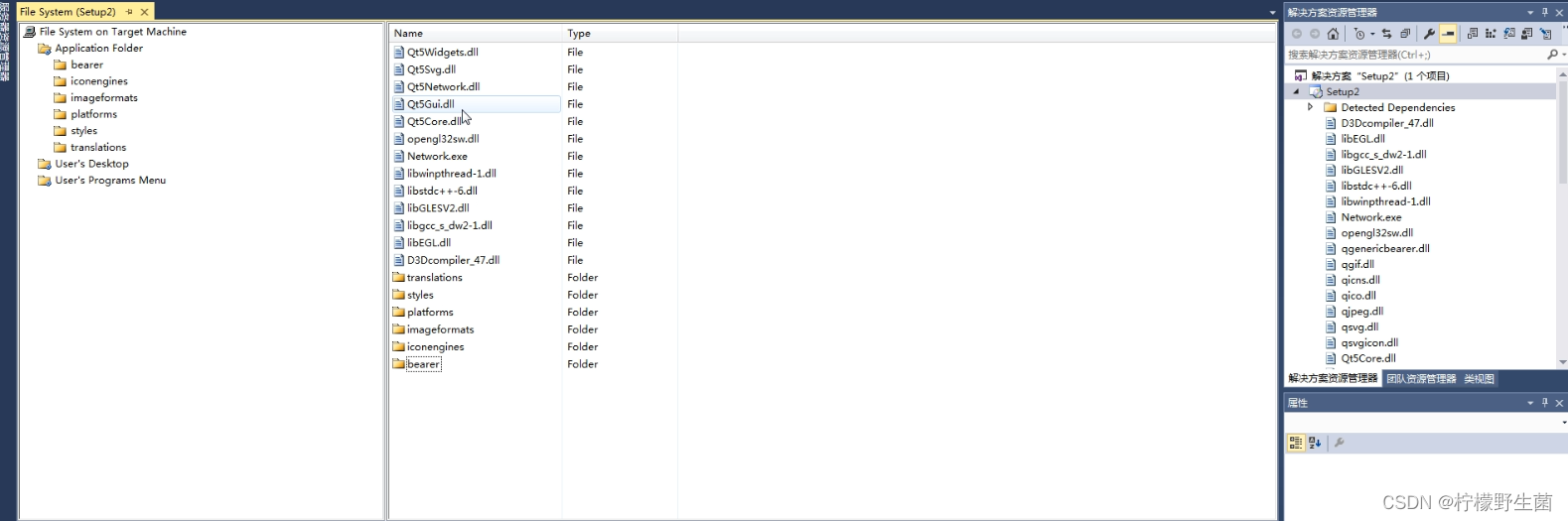Select bearer folder in file list

423,364
